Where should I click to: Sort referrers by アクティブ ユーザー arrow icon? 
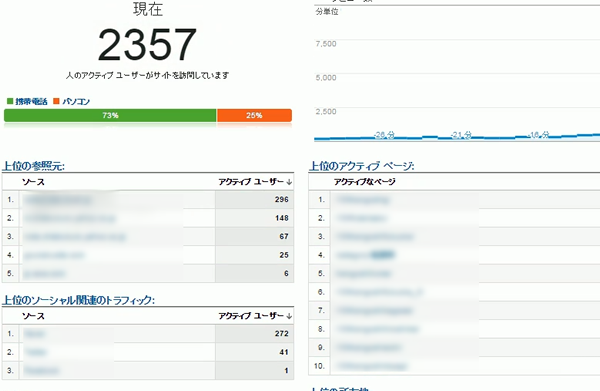(x=289, y=182)
